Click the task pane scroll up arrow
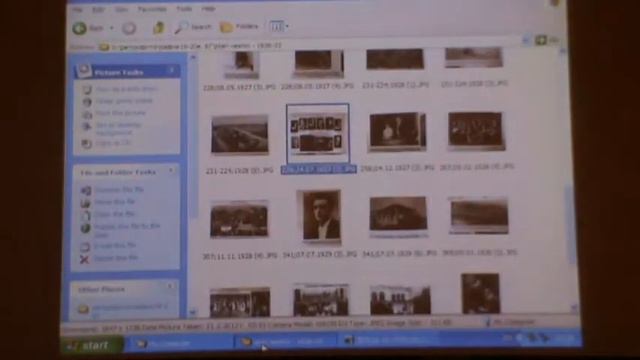 pyautogui.click(x=193, y=58)
